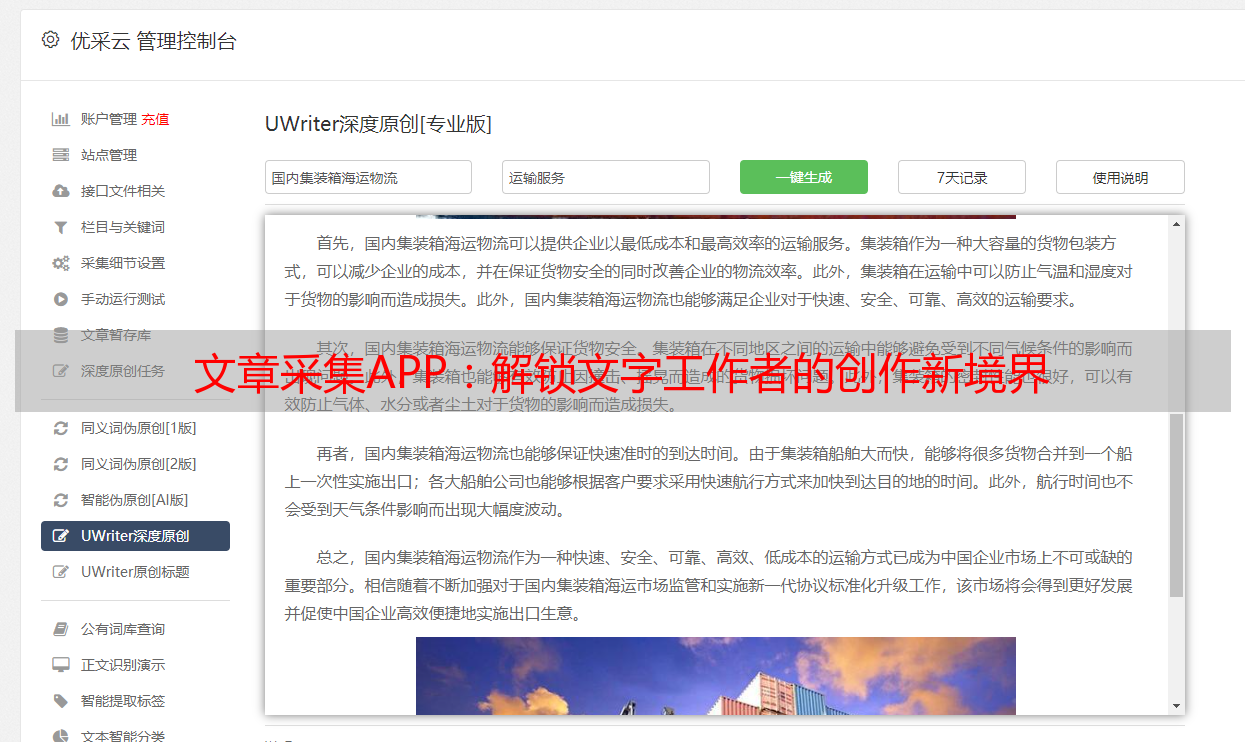Click the container port image in article

click(x=716, y=676)
